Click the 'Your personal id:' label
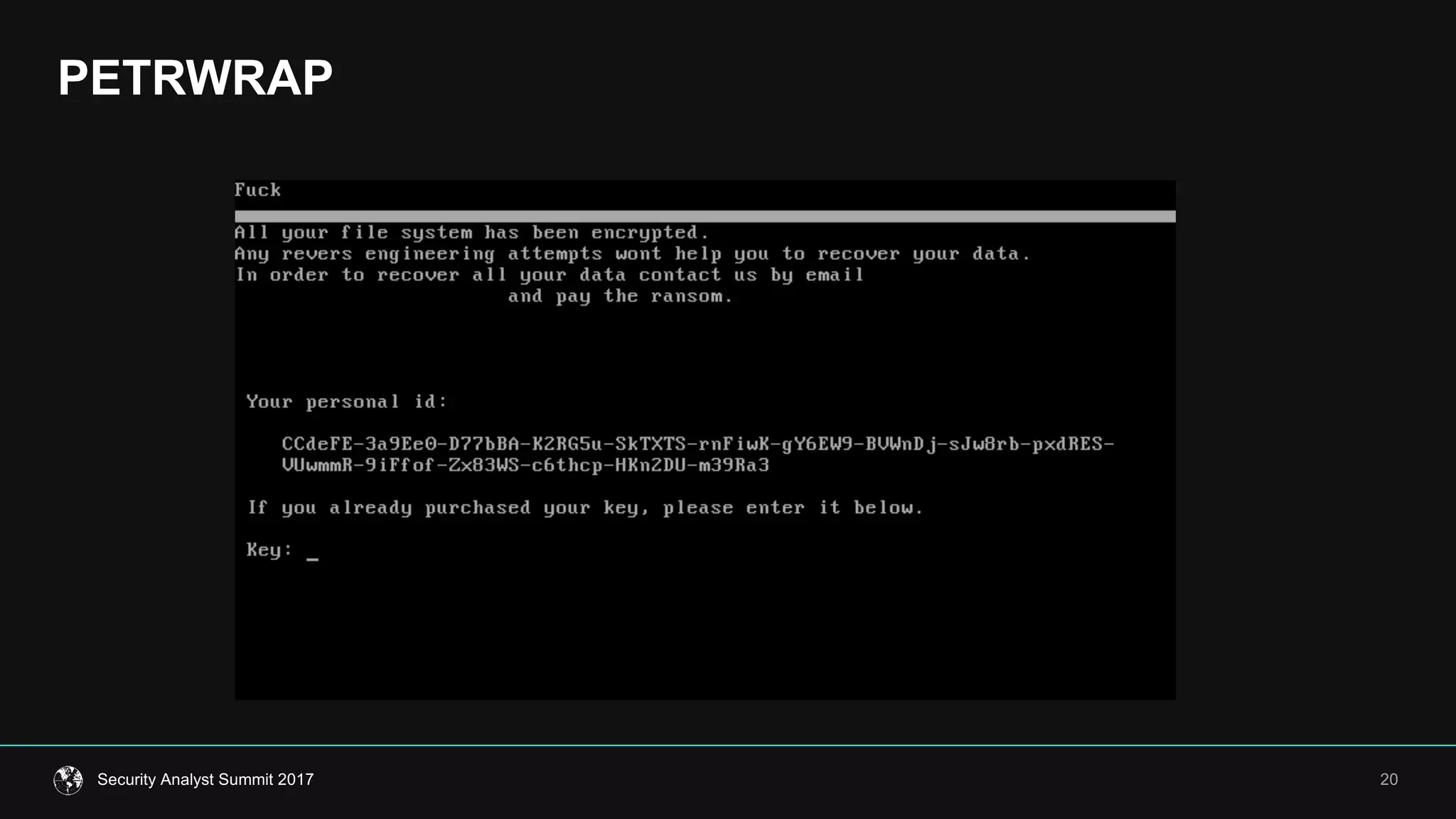 (347, 402)
